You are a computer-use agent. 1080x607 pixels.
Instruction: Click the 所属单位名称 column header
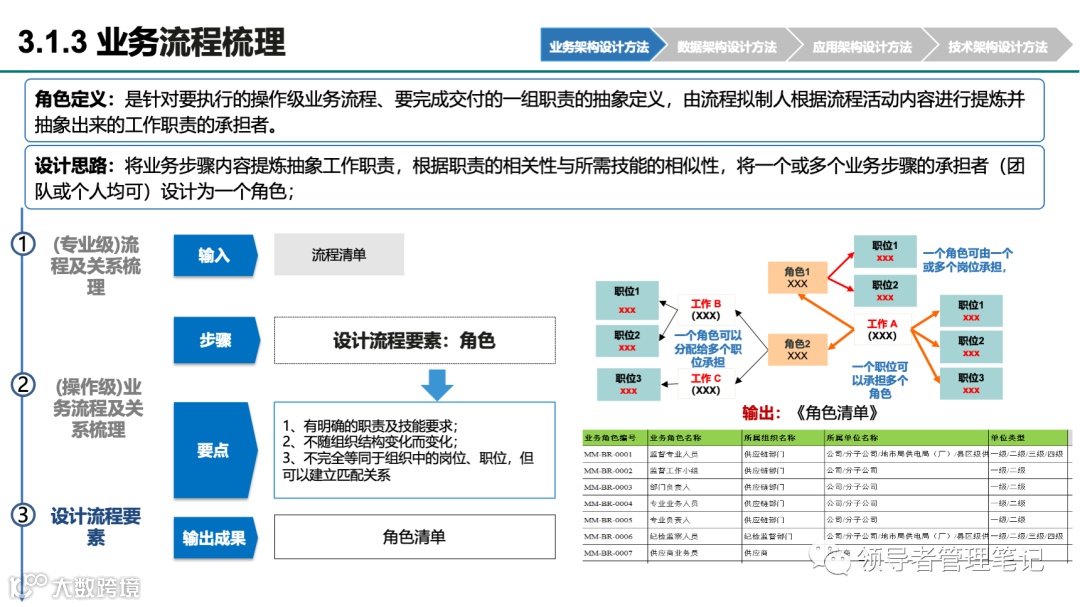906,438
